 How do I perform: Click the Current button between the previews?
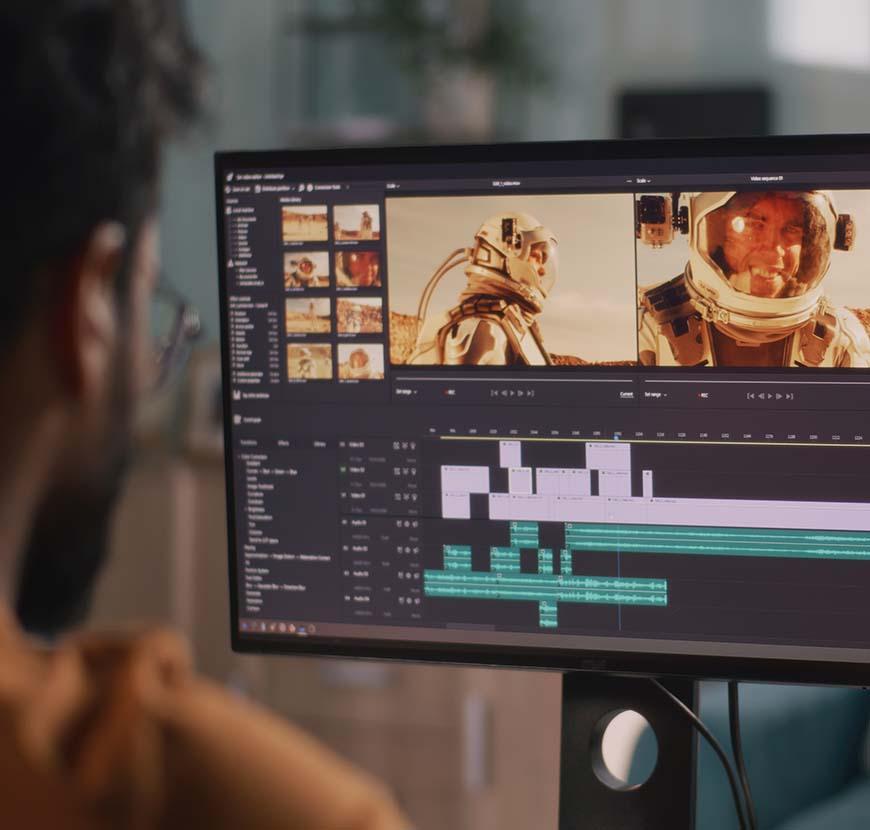[626, 394]
